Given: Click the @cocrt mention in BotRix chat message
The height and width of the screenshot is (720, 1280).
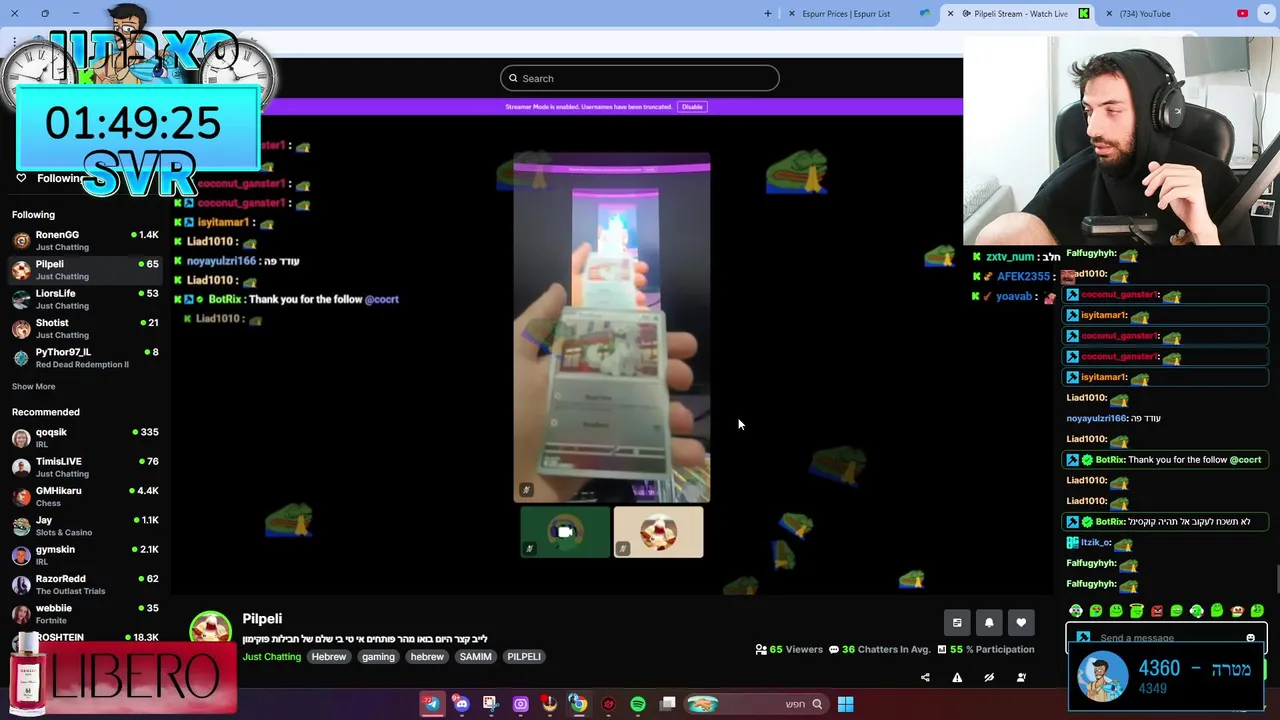Looking at the screenshot, I should click(1245, 460).
